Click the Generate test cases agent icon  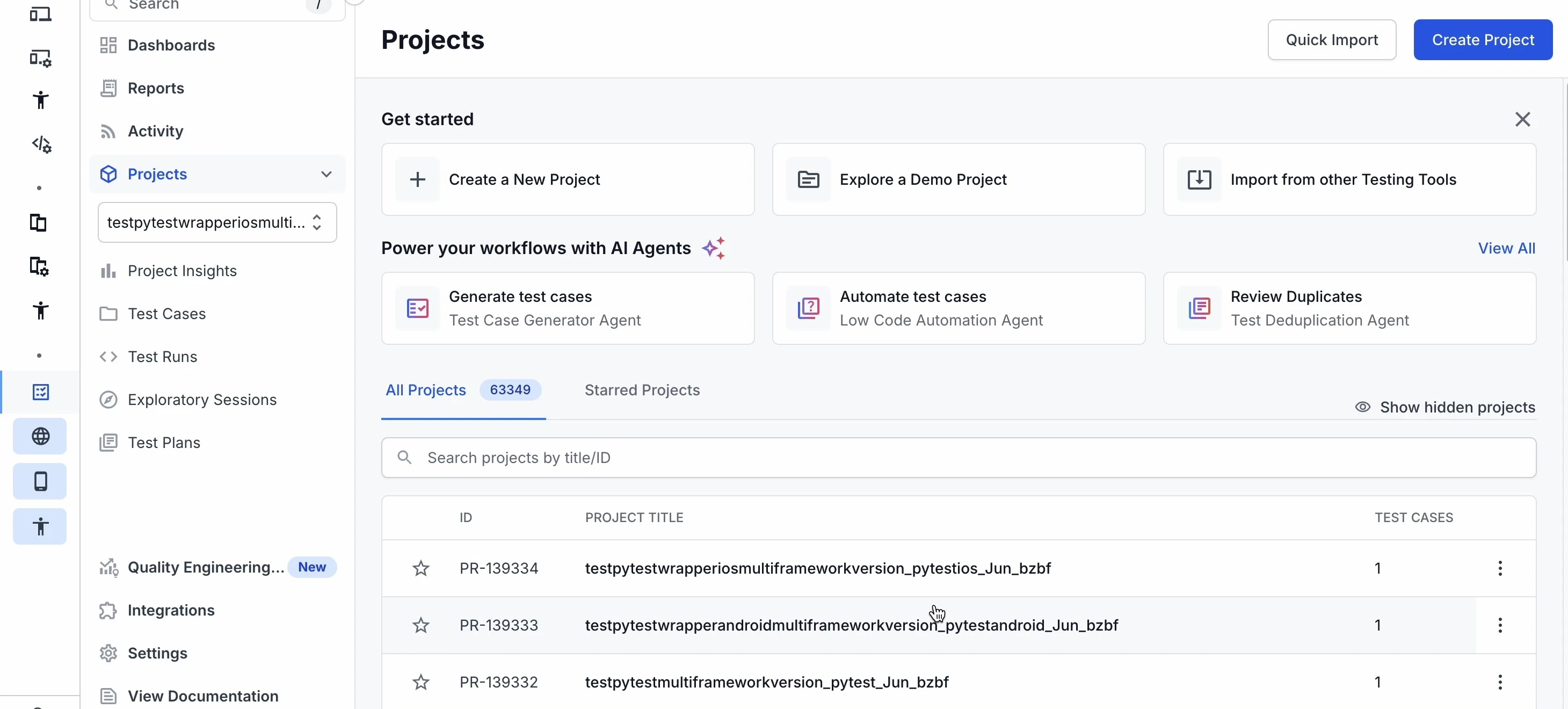(x=418, y=308)
